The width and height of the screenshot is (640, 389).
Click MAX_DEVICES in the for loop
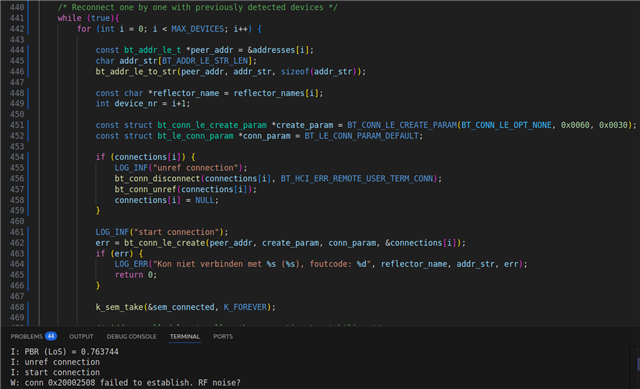(x=198, y=29)
